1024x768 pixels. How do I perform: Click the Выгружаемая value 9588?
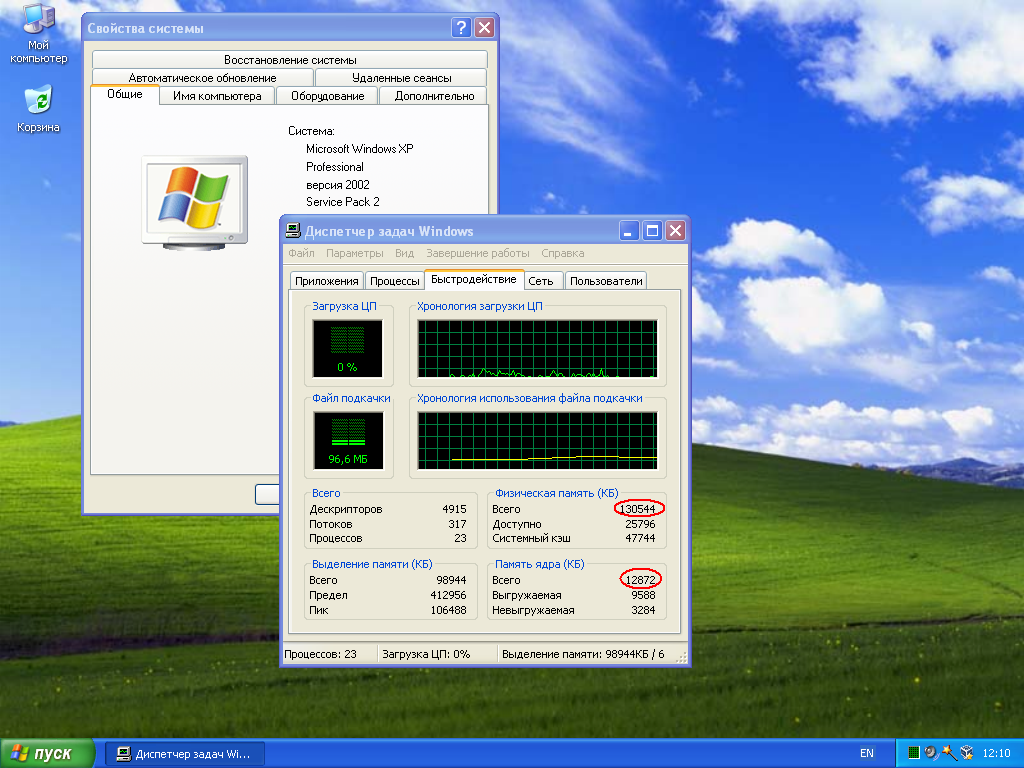point(643,596)
